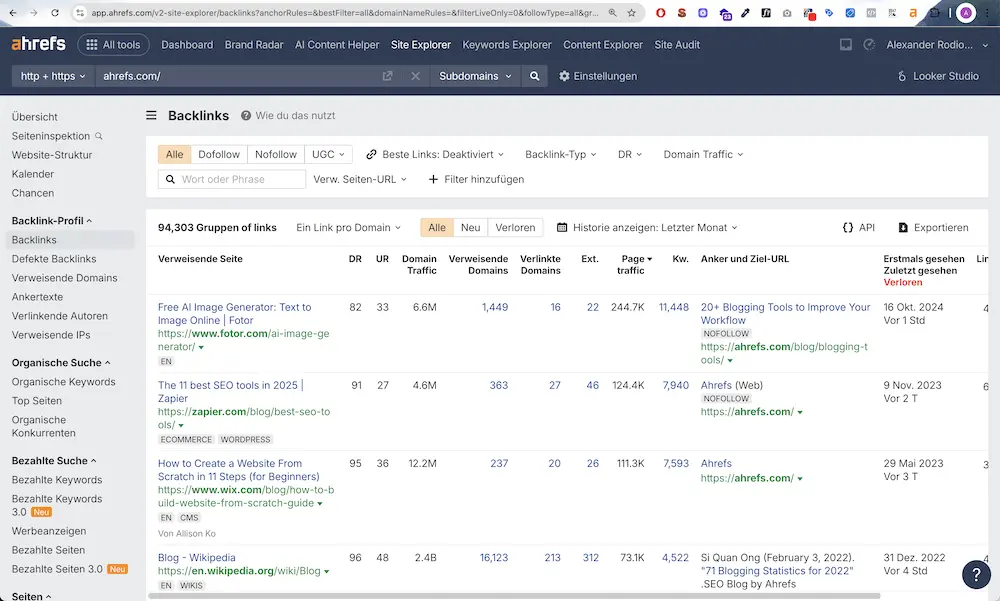
Task: Expand the fotor.com URL dropdown arrow
Action: 201,348
